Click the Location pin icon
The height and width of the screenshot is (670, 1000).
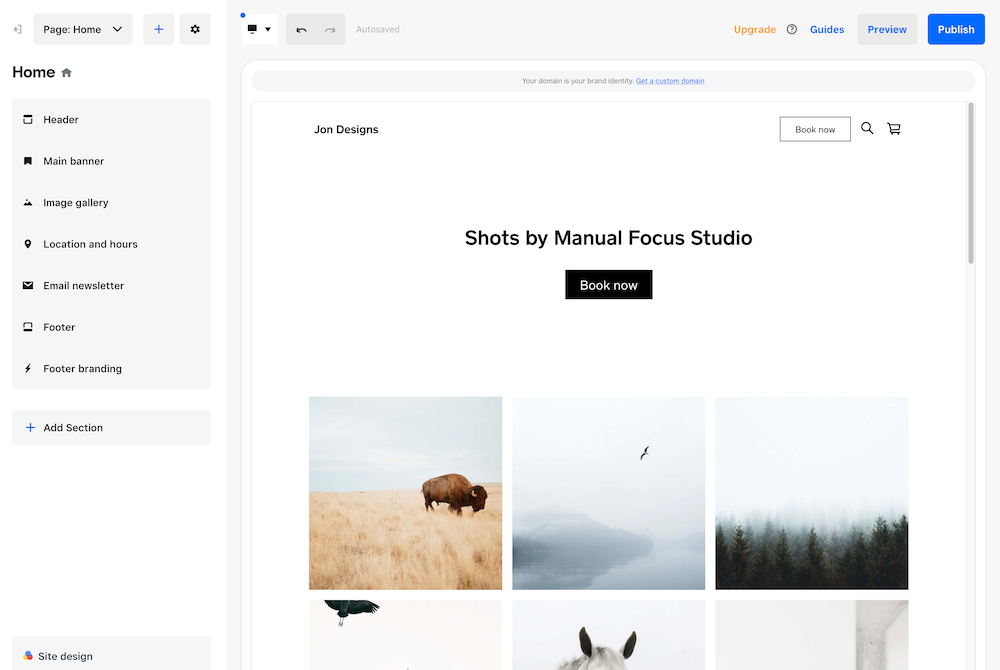[28, 244]
